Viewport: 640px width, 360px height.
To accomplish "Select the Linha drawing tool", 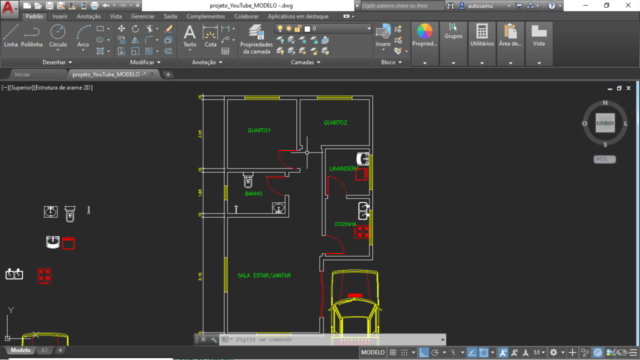I will (x=11, y=36).
